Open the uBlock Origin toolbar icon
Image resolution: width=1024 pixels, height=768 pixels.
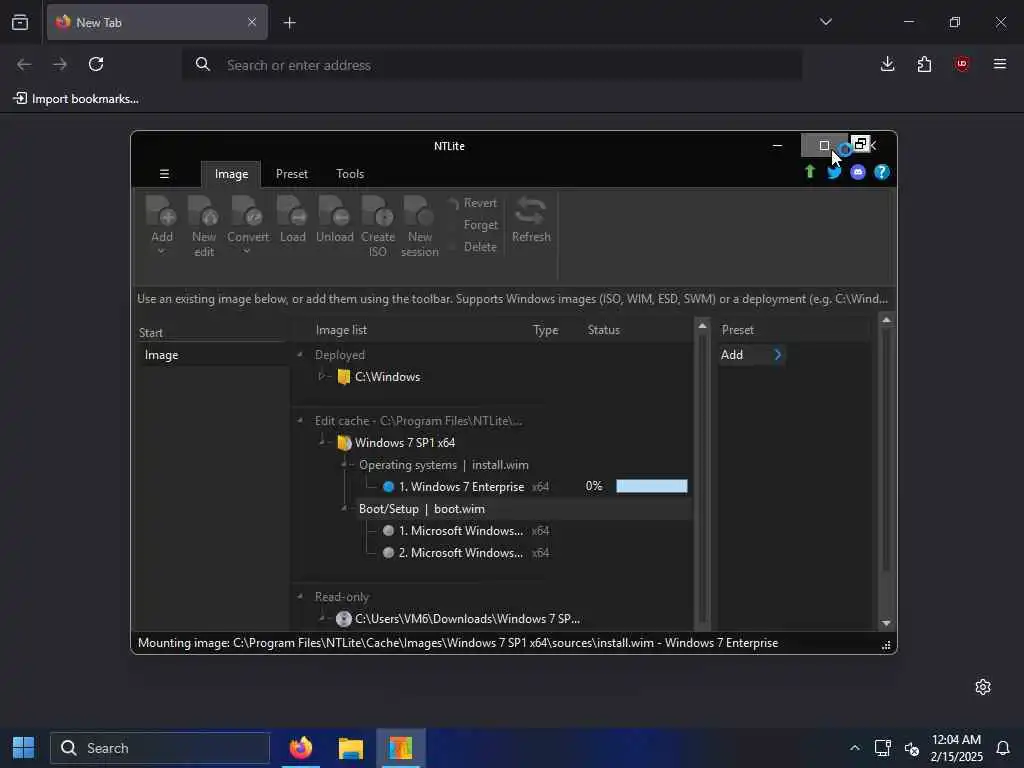pyautogui.click(x=962, y=64)
